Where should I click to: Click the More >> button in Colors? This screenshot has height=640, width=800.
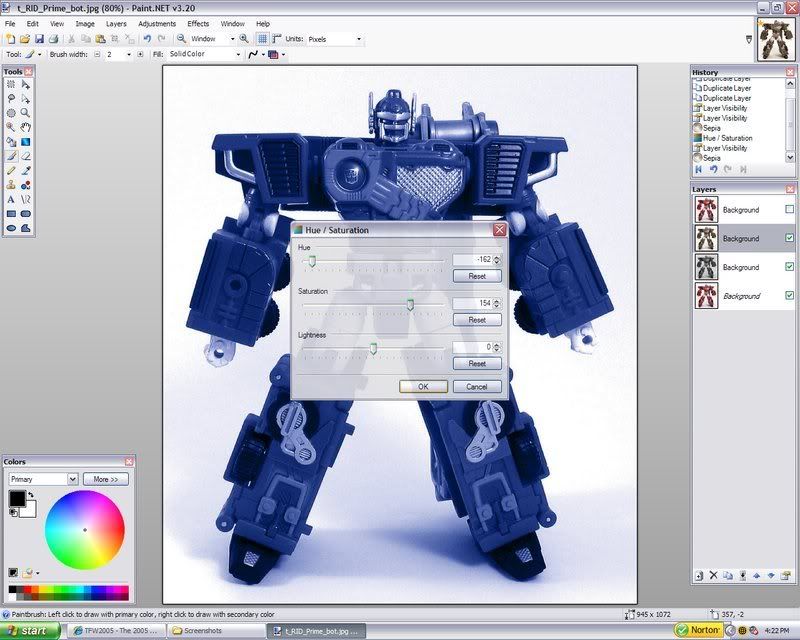pos(106,479)
